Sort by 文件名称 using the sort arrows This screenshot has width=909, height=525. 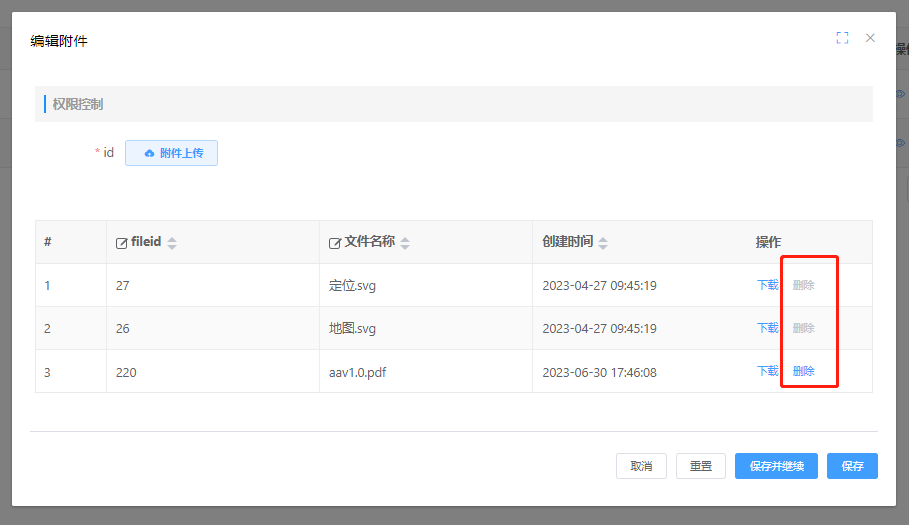(405, 243)
